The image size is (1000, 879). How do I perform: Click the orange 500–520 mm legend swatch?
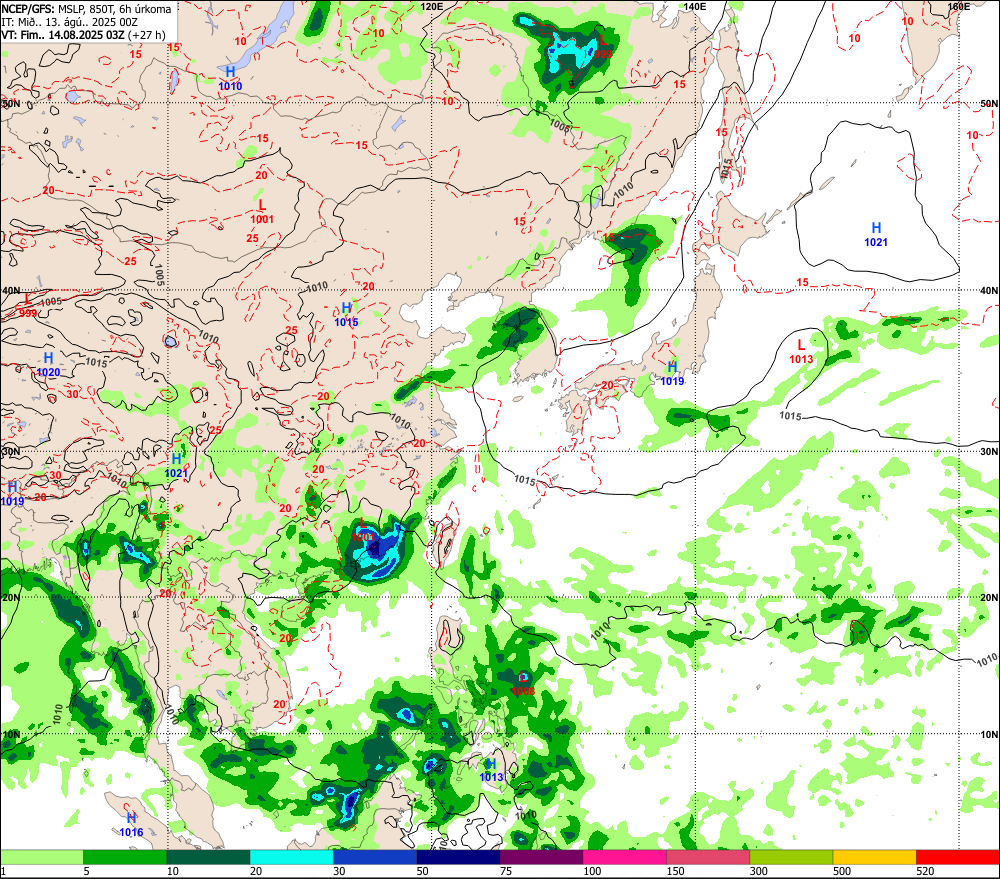[x=874, y=857]
